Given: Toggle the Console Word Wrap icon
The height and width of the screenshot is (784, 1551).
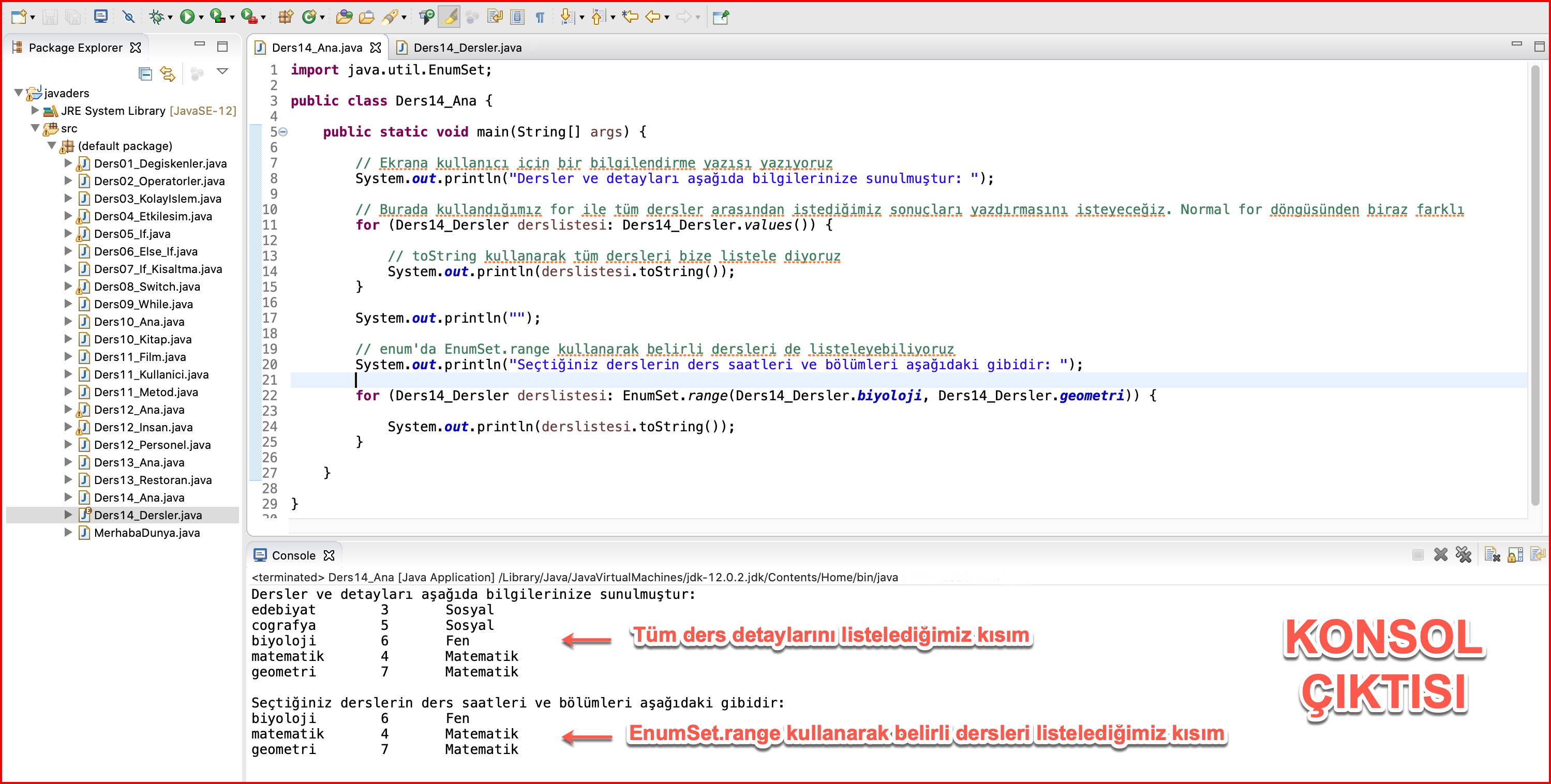Looking at the screenshot, I should pos(1537,554).
